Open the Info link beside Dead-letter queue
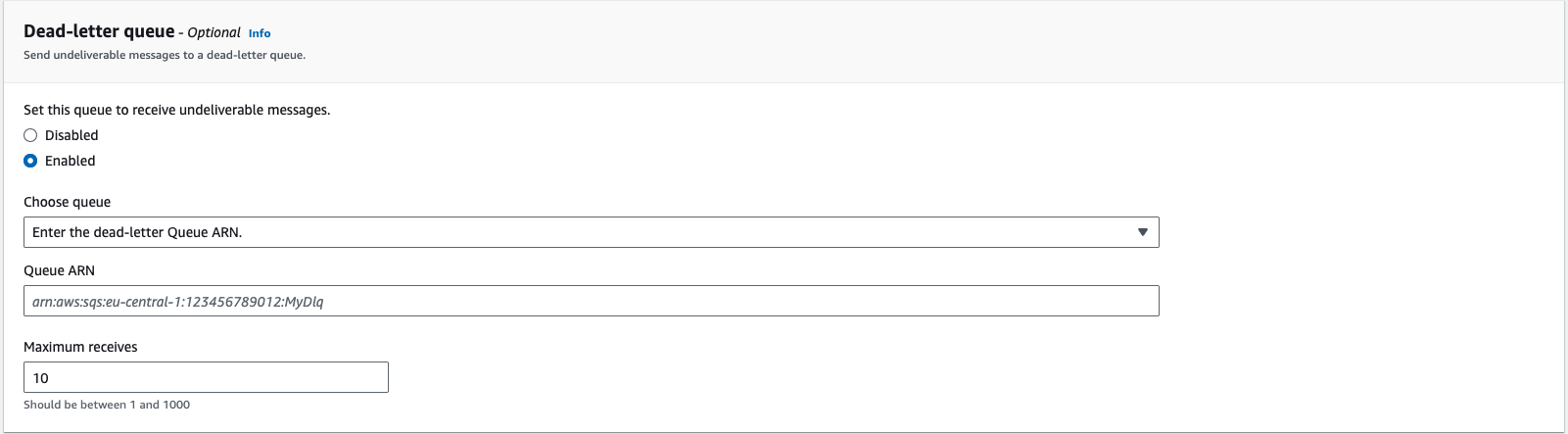This screenshot has height=434, width=1568. click(260, 33)
